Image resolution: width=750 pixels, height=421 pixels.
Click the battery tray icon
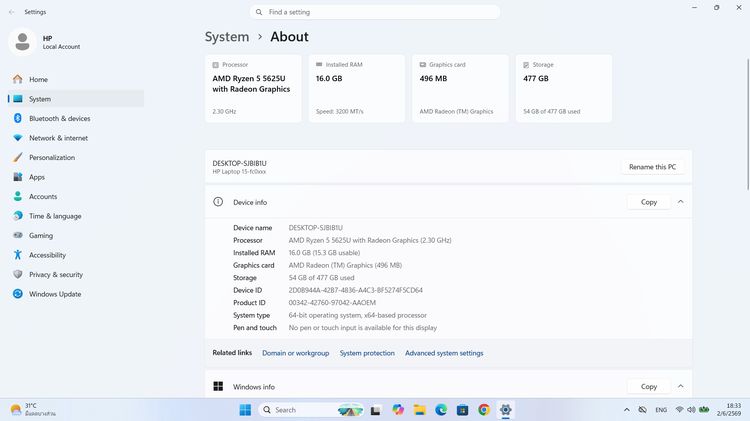pyautogui.click(x=704, y=410)
